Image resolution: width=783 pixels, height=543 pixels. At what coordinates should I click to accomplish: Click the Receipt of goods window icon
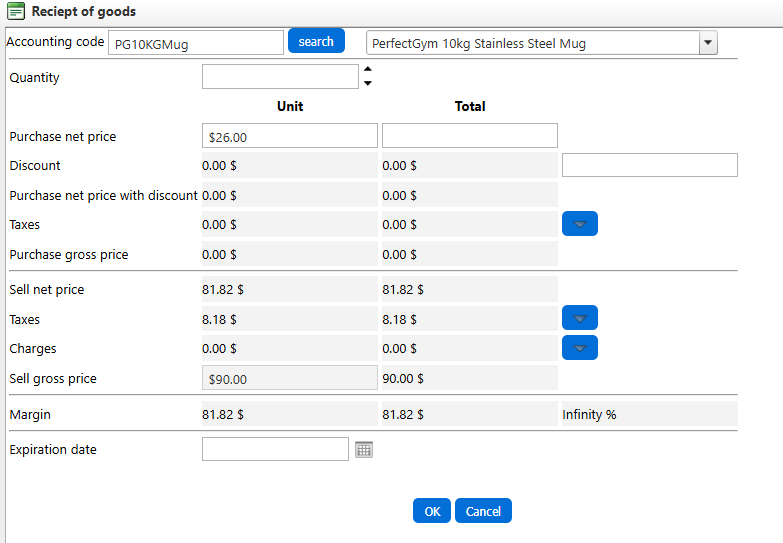pyautogui.click(x=16, y=12)
